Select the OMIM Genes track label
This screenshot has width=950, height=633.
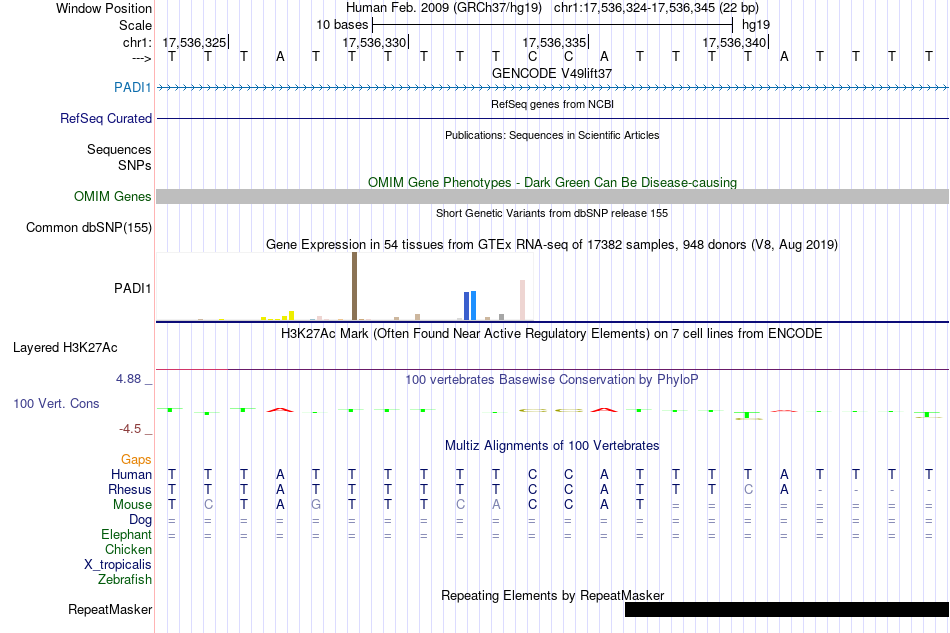click(112, 196)
